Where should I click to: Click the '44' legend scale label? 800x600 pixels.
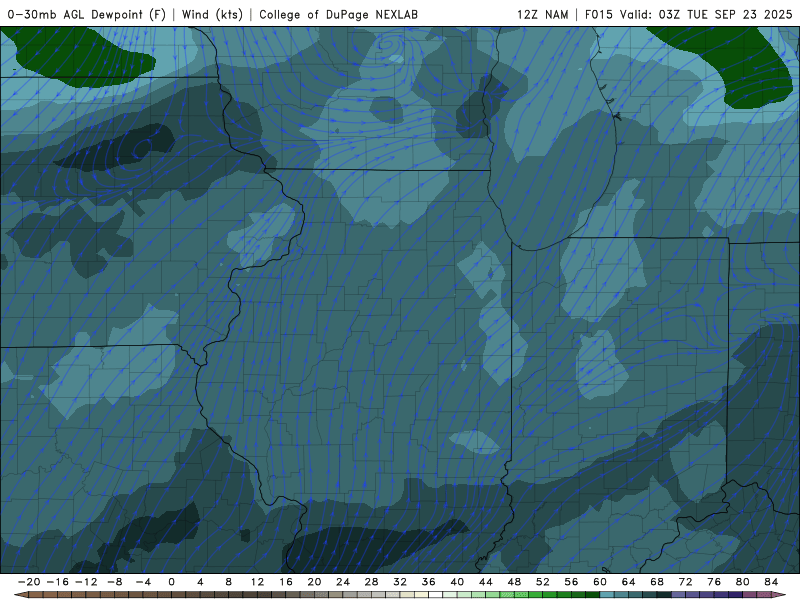486,582
